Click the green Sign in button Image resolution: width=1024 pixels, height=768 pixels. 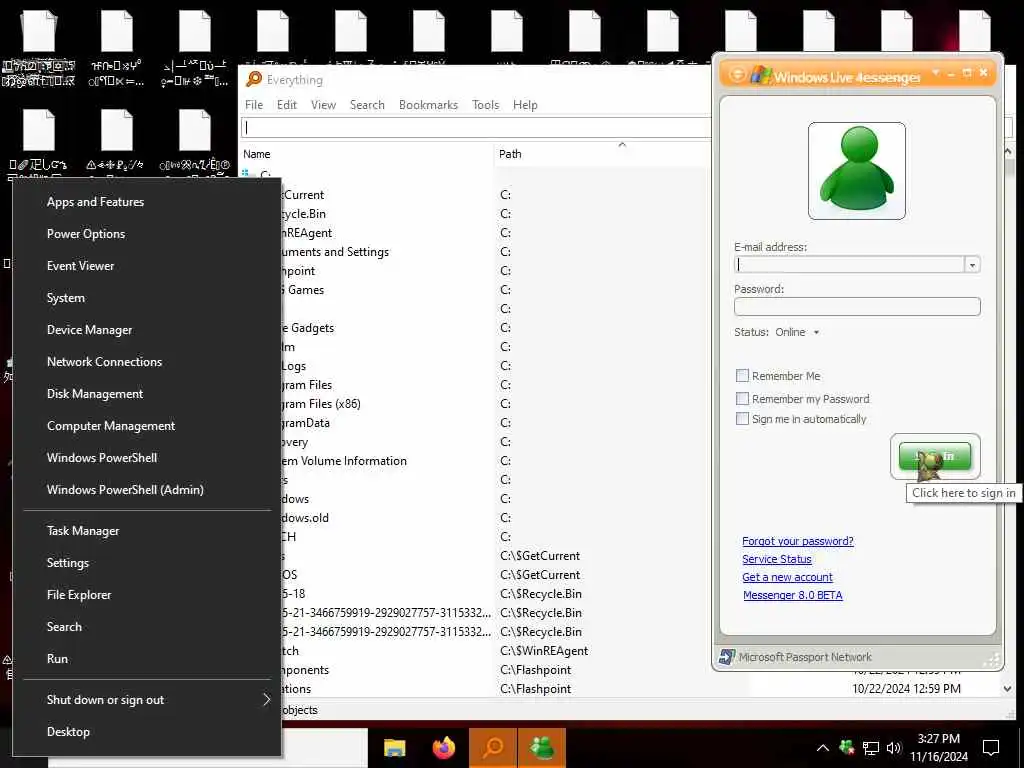[x=935, y=456]
